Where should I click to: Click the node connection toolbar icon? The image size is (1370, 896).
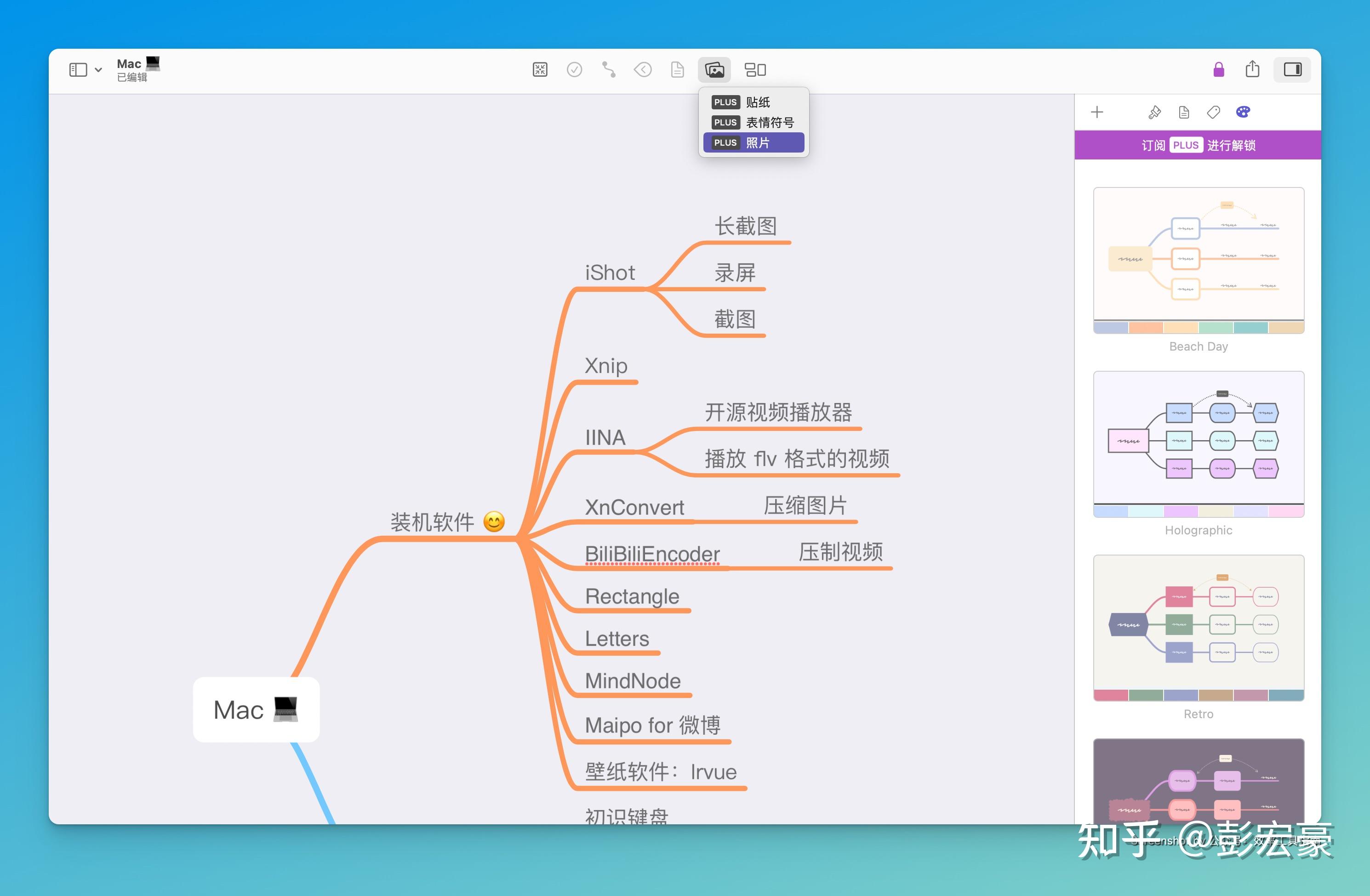(608, 70)
